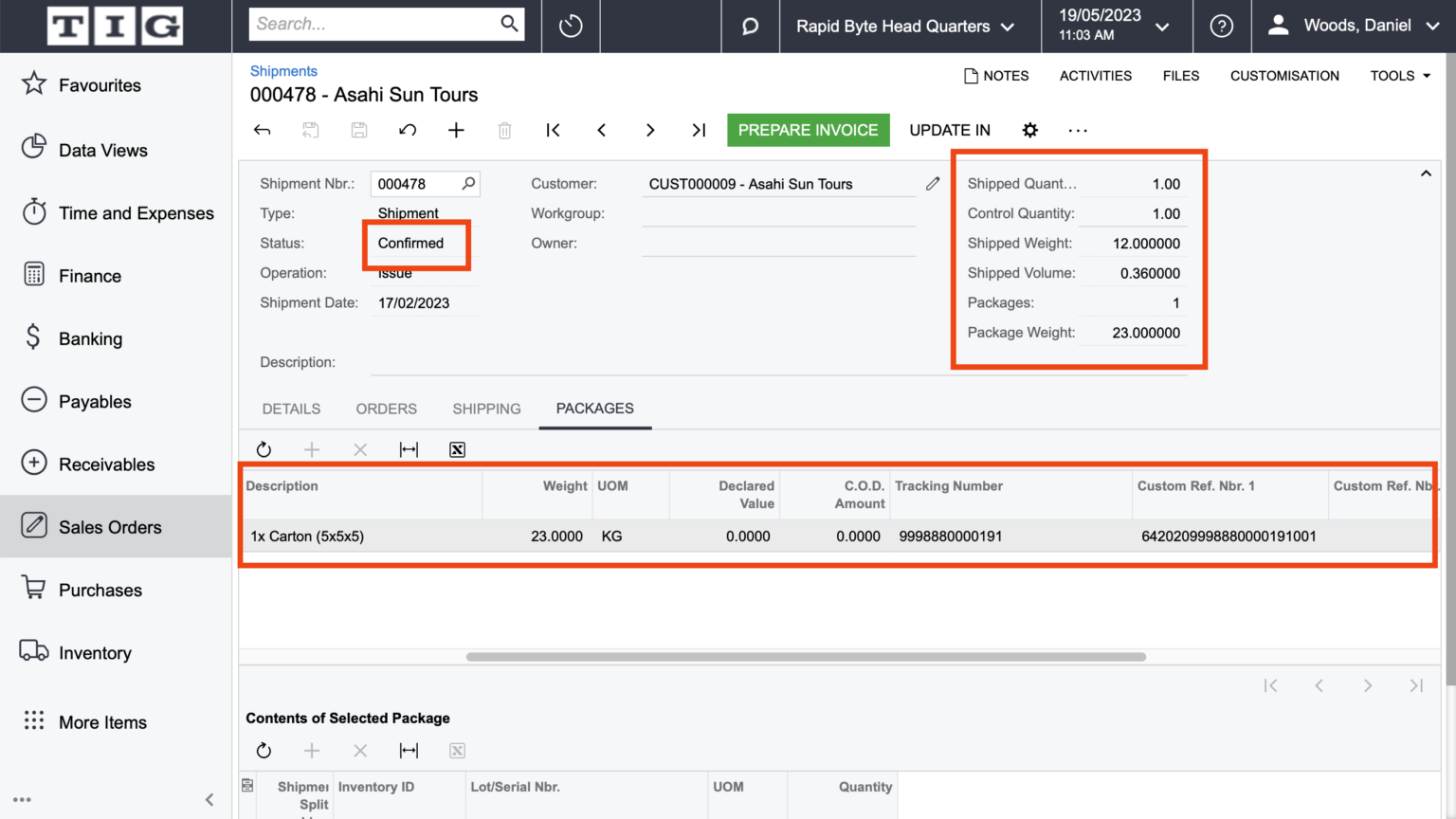Click the horizontal scrollbar below the grid
The width and height of the screenshot is (1456, 819).
806,656
